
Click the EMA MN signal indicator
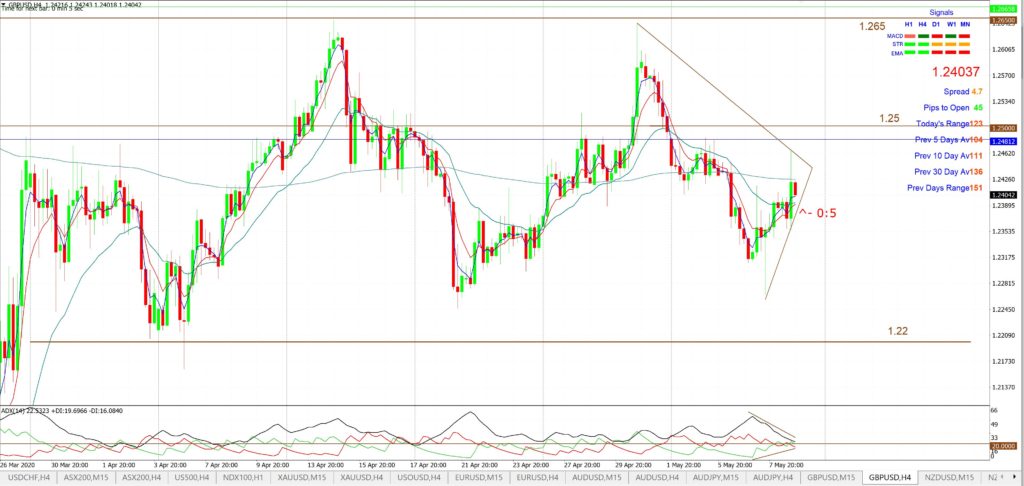point(965,52)
